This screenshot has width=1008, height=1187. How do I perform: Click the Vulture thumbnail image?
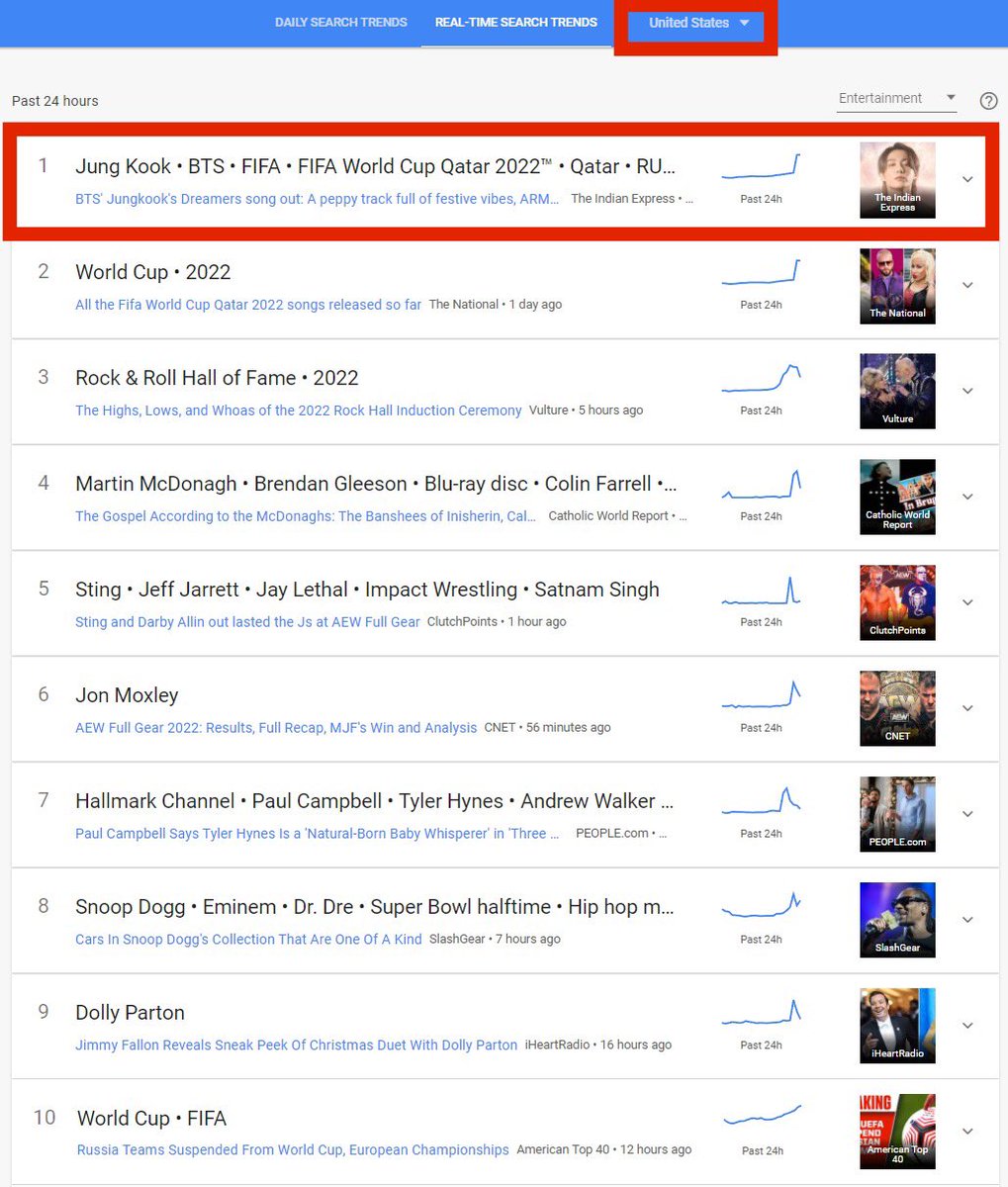click(897, 391)
